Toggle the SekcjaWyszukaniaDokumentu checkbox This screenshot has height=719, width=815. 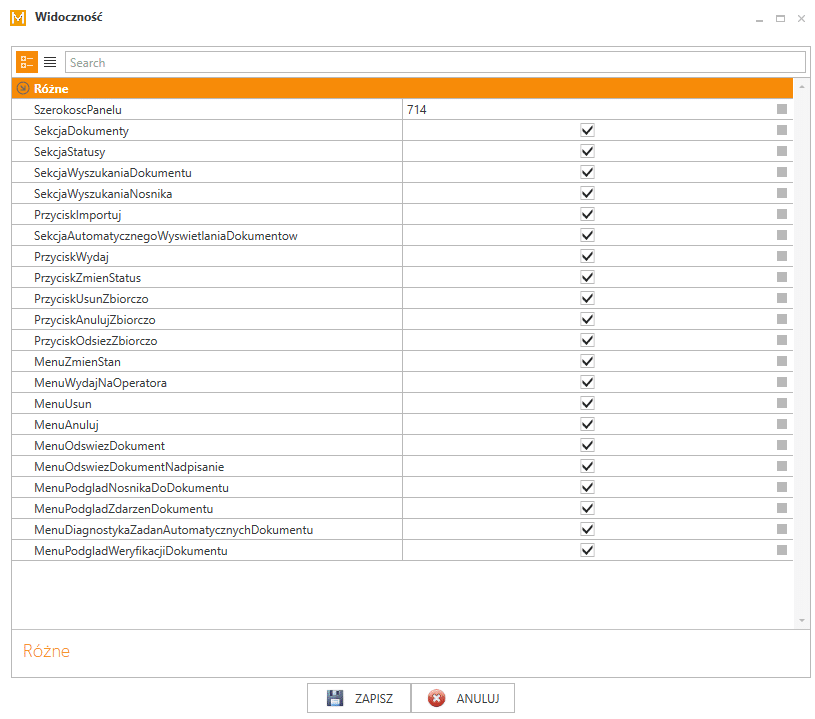[587, 173]
